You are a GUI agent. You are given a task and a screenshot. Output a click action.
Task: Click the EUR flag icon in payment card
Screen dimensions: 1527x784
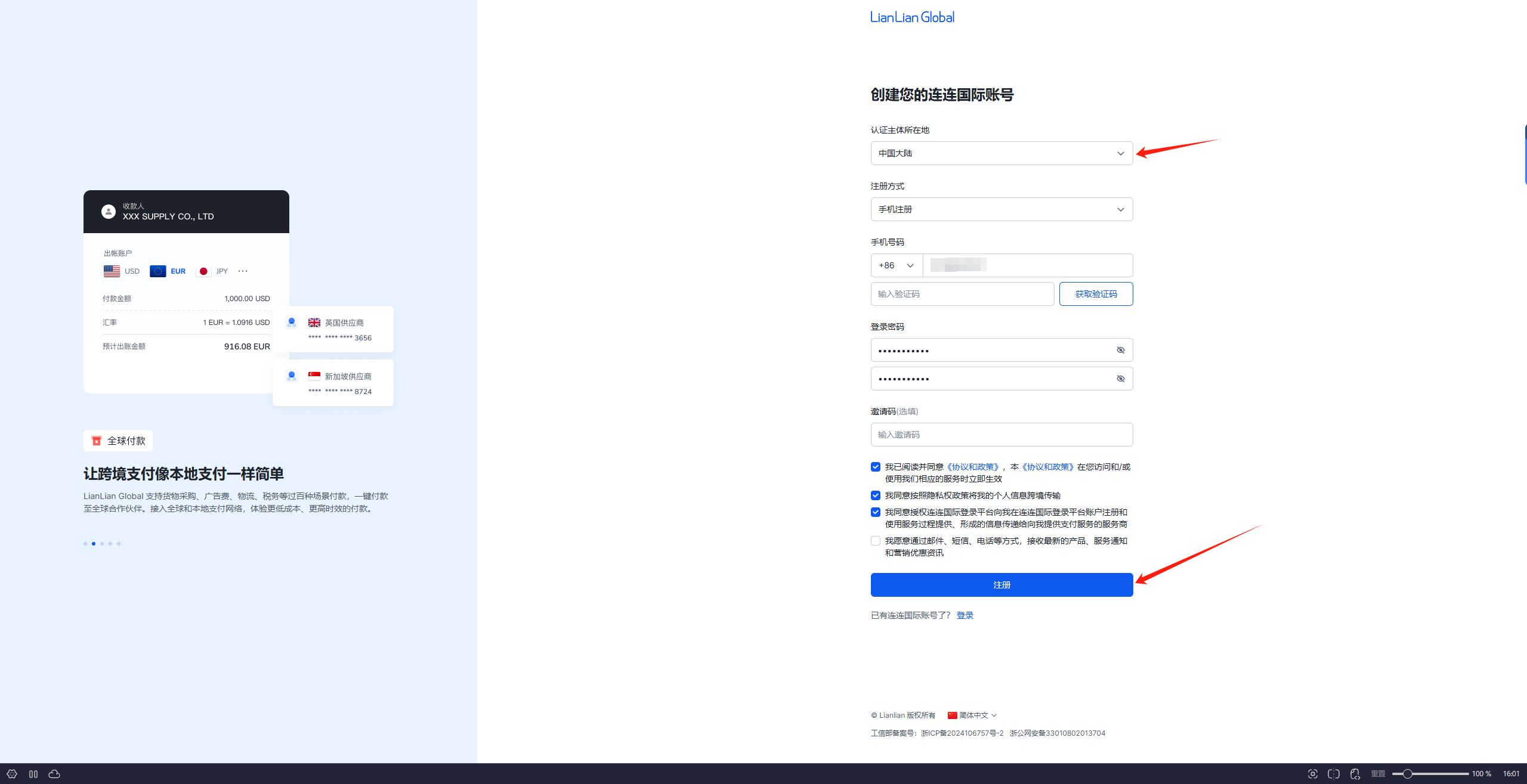point(157,271)
